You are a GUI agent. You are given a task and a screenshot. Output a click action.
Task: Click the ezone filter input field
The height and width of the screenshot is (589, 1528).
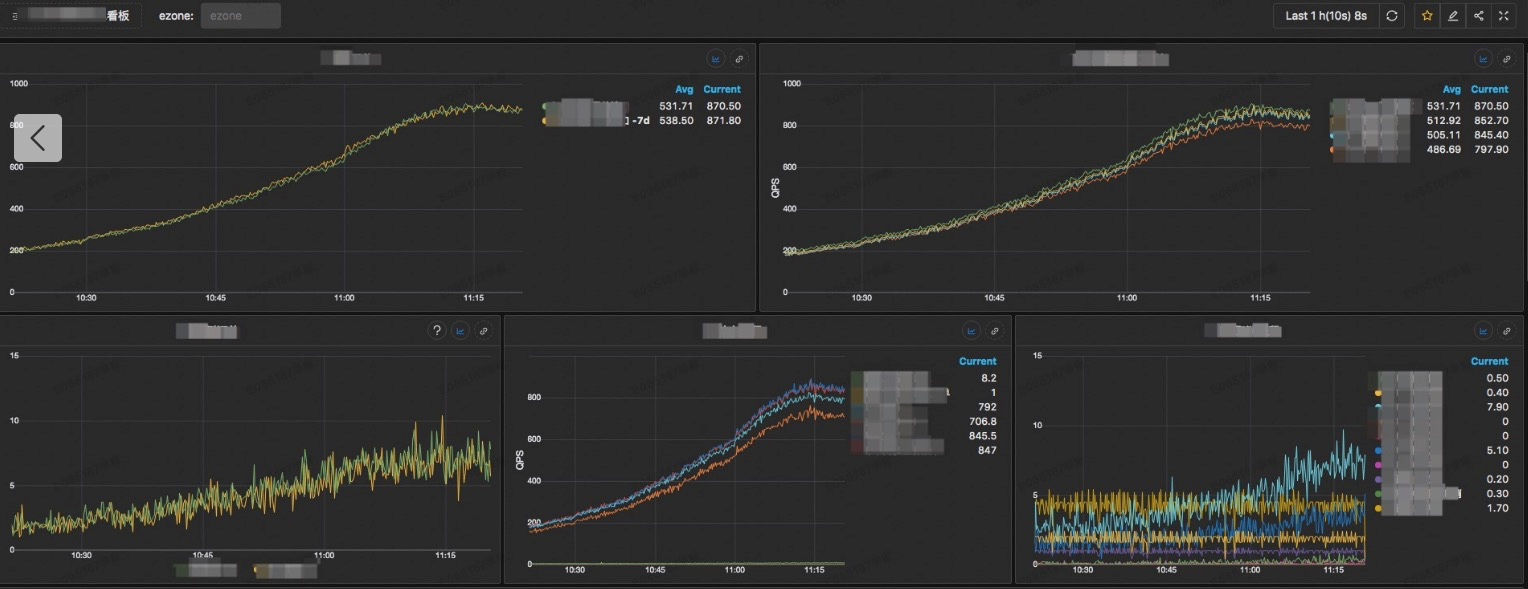[240, 16]
